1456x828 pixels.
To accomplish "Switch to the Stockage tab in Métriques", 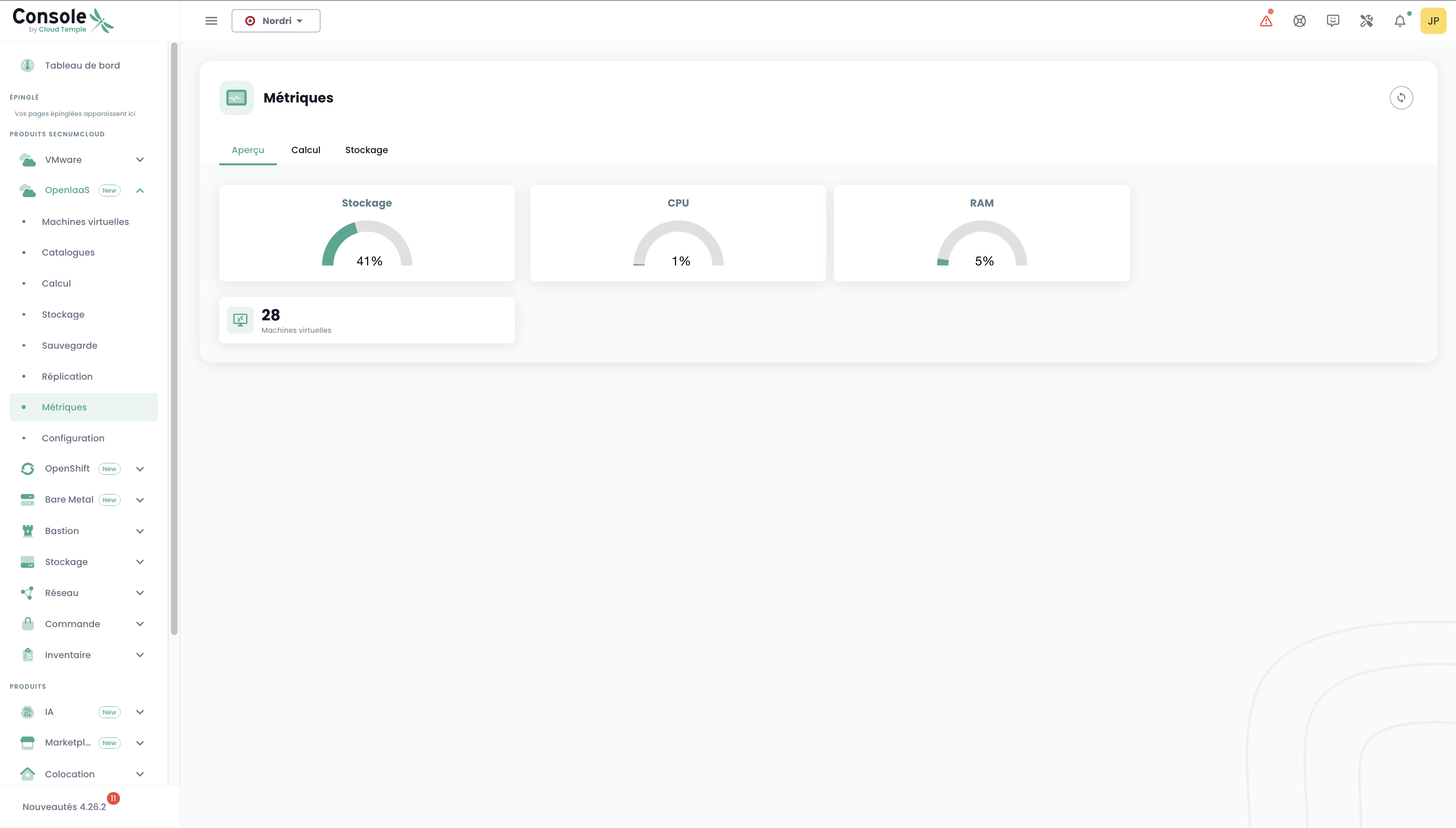I will [x=366, y=150].
